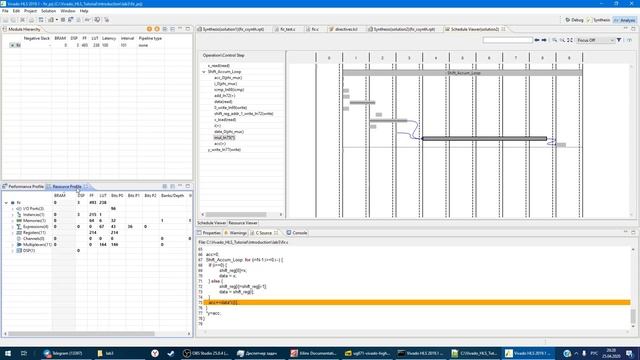Screen dimensions: 640x360
Task: Zoom out on the schedule viewer
Action: [562, 40]
